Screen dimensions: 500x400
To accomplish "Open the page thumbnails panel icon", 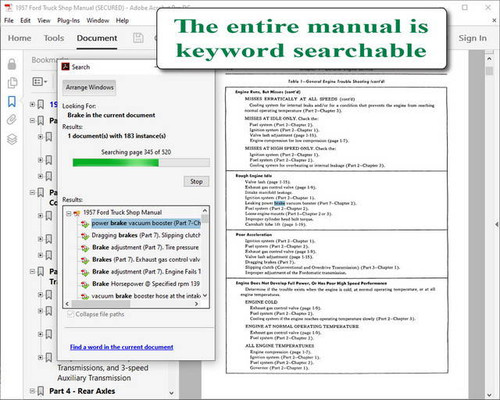I will pyautogui.click(x=12, y=83).
